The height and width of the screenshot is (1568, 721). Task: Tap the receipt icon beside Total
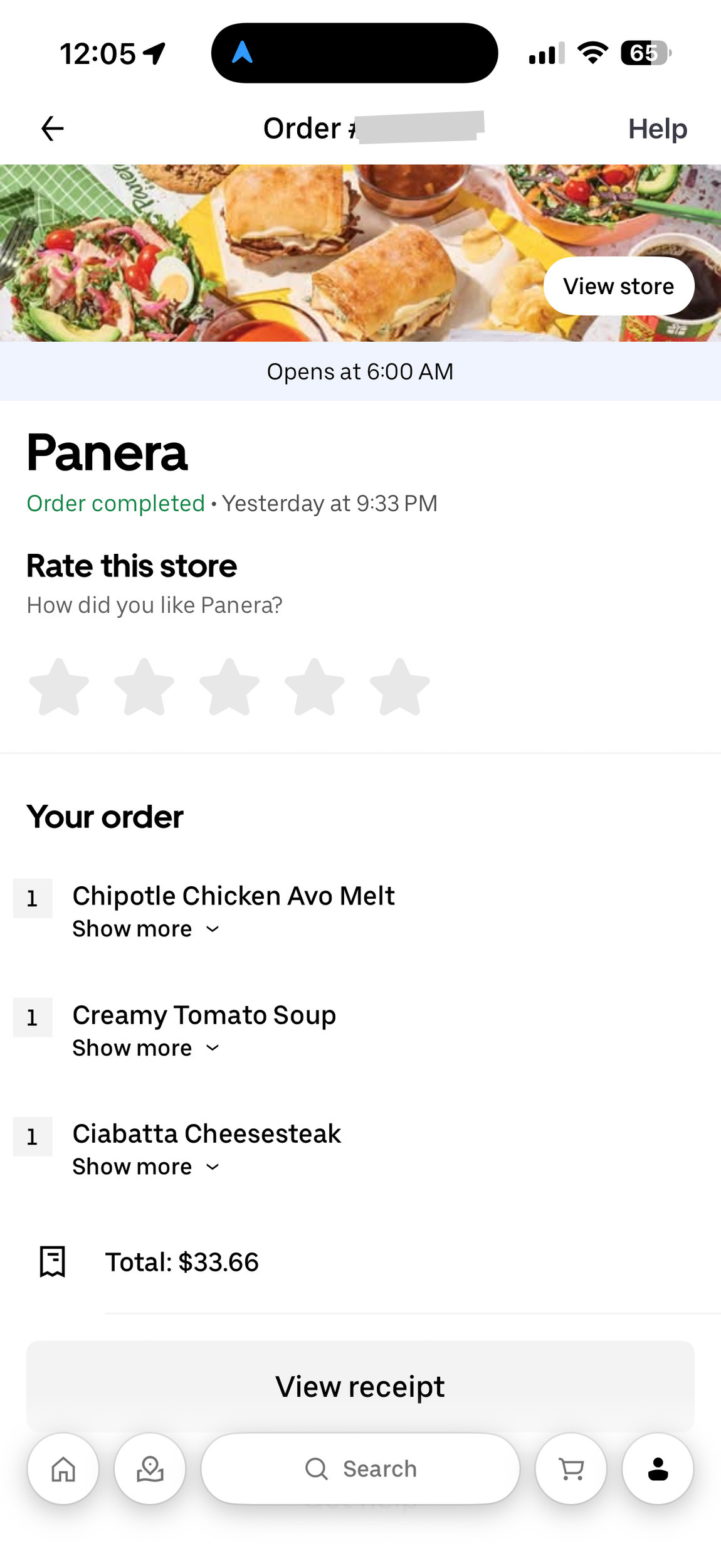point(53,1261)
